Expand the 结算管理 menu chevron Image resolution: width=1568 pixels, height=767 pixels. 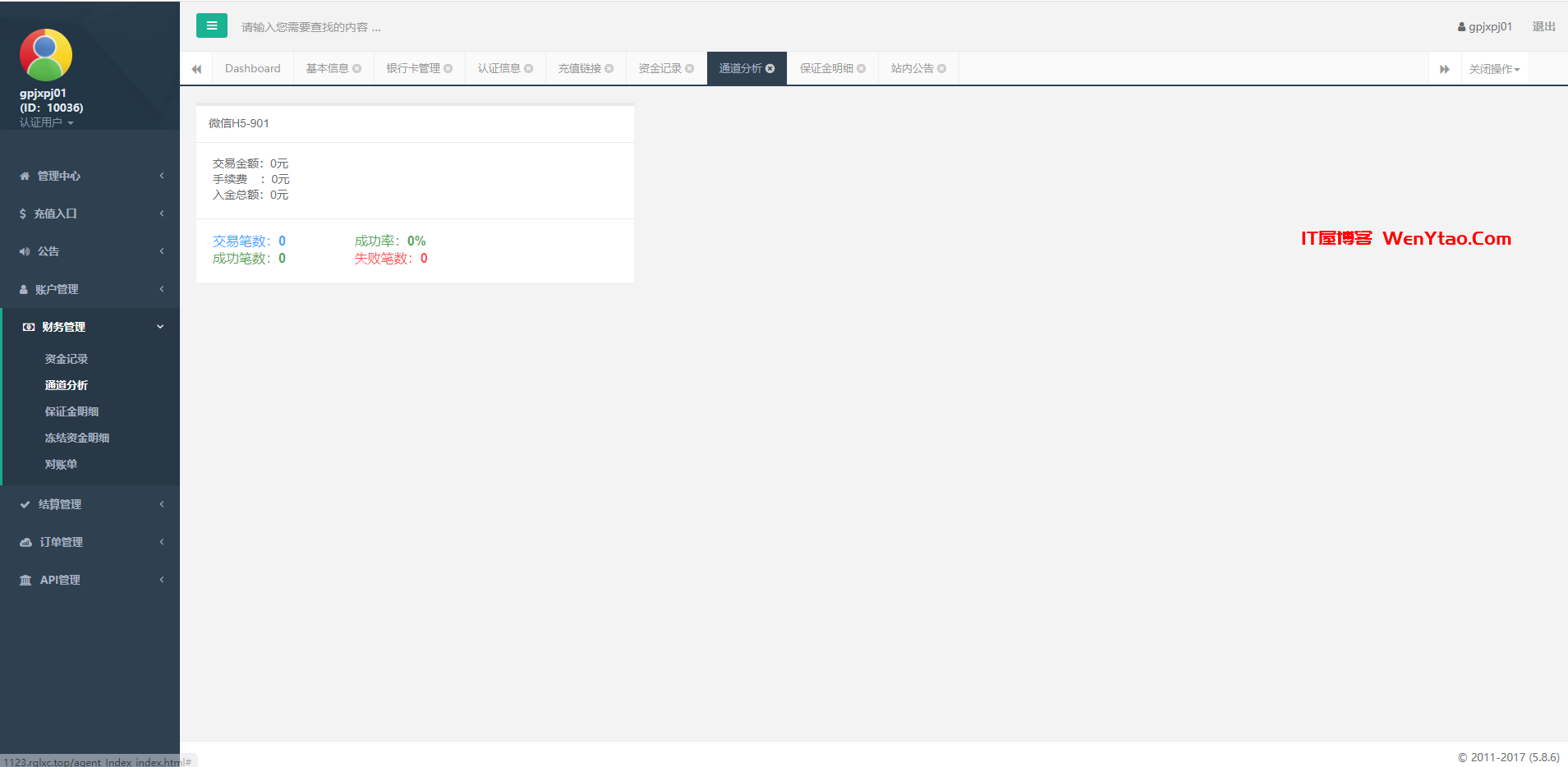point(162,504)
